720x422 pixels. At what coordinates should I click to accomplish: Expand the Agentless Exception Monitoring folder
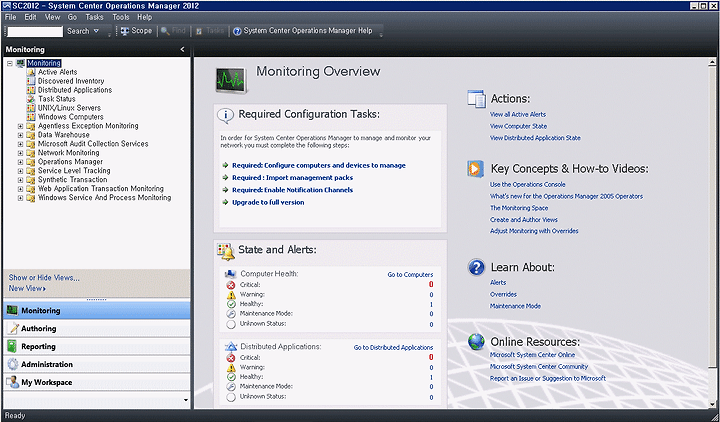tap(20, 126)
